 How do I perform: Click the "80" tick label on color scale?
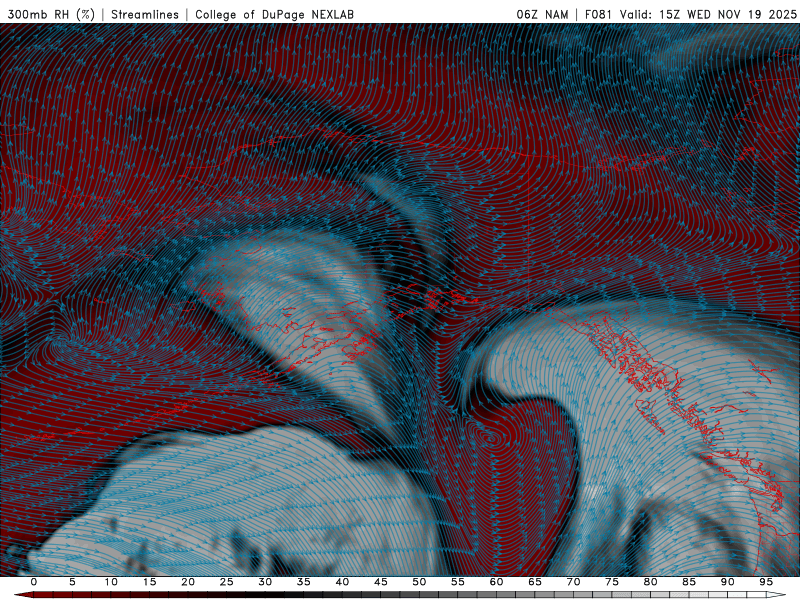point(651,582)
